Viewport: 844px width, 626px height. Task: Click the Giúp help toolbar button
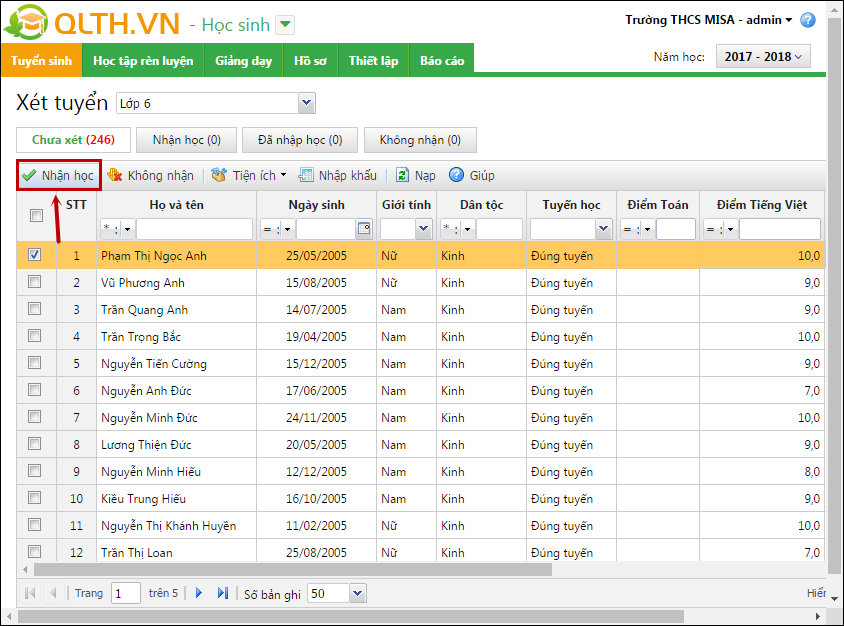pyautogui.click(x=472, y=175)
